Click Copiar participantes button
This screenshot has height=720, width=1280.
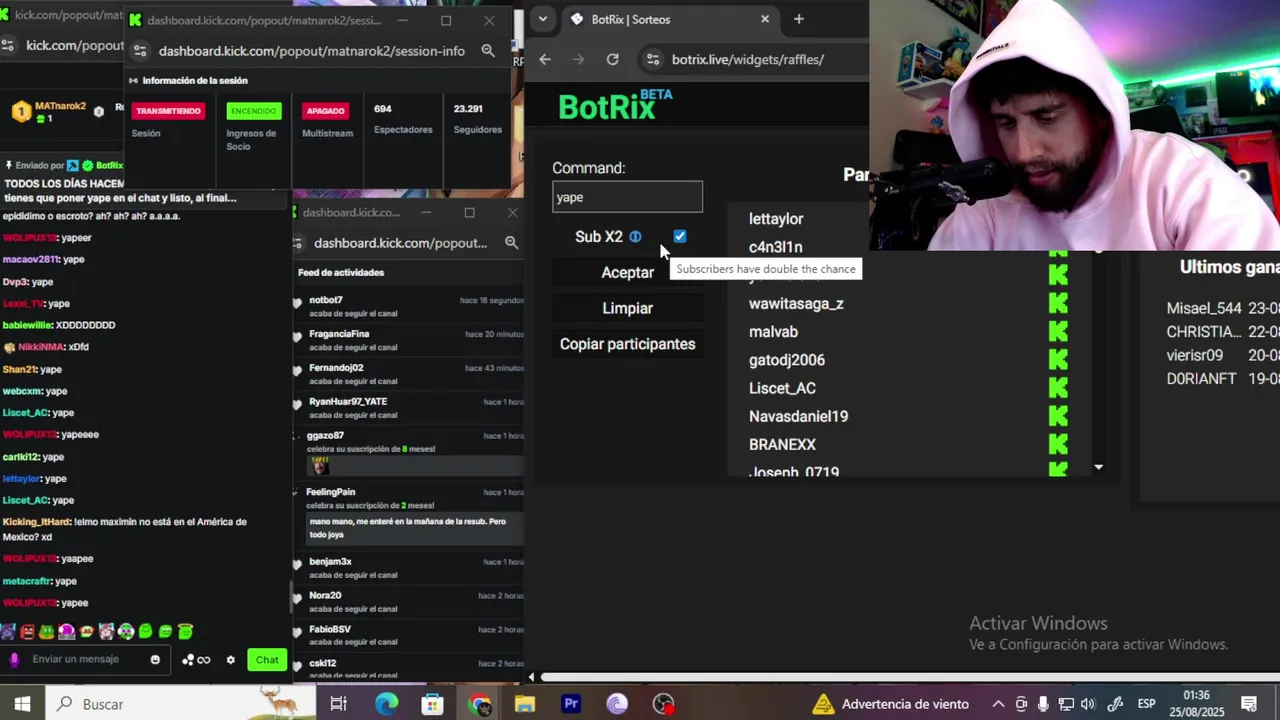(x=628, y=344)
